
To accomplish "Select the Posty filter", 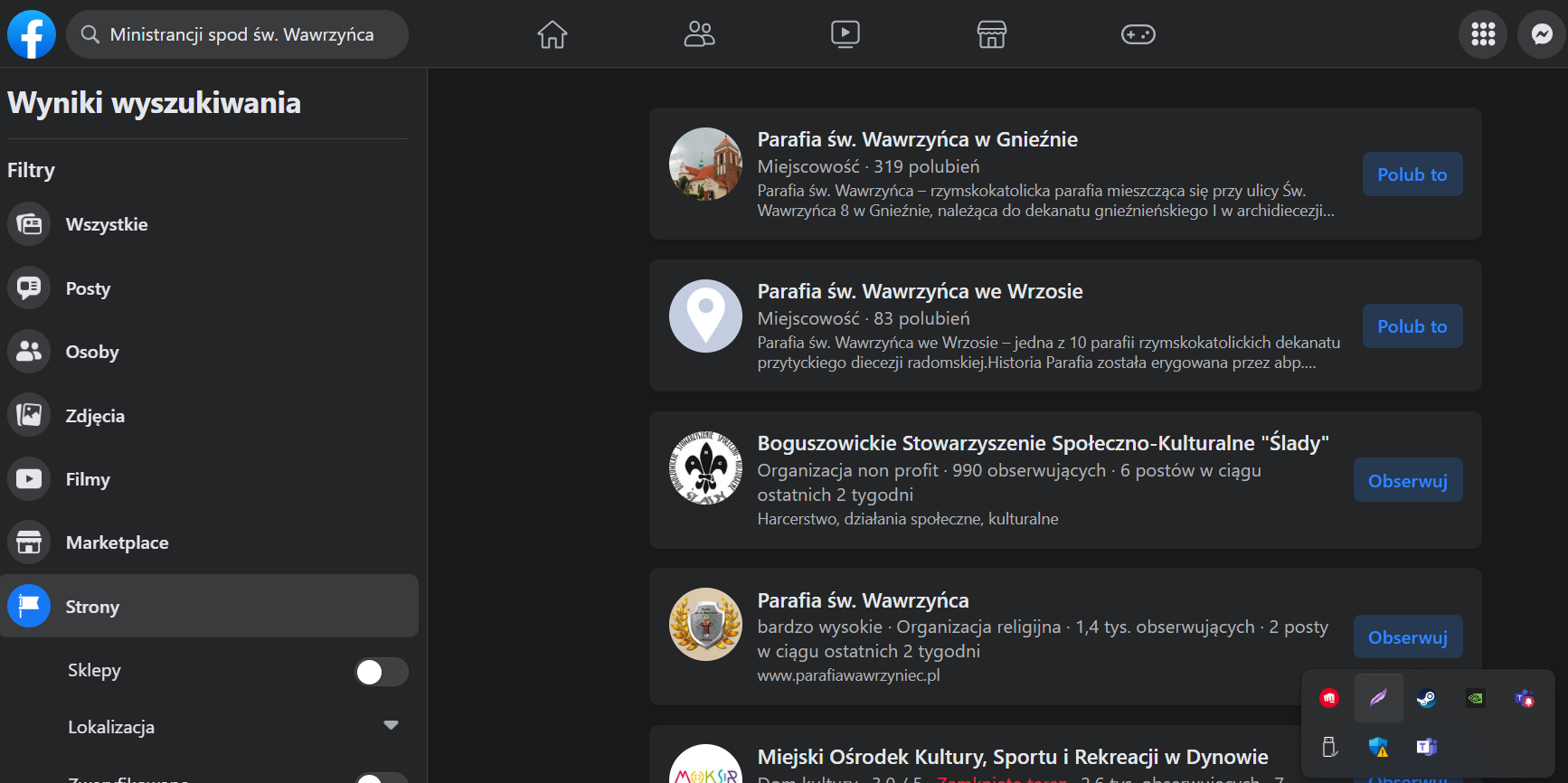I will pyautogui.click(x=88, y=288).
